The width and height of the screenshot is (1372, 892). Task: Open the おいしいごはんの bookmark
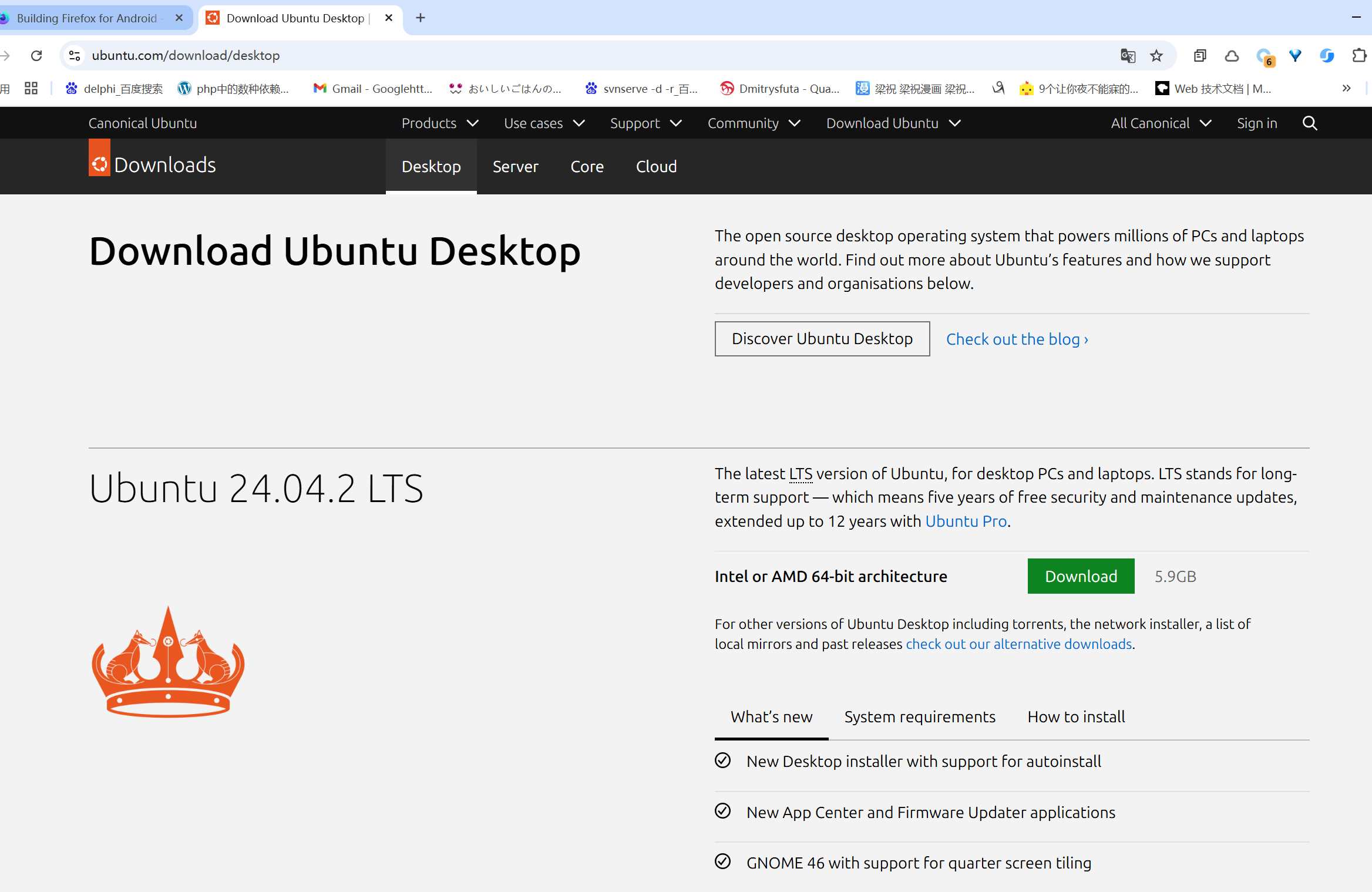click(x=506, y=89)
